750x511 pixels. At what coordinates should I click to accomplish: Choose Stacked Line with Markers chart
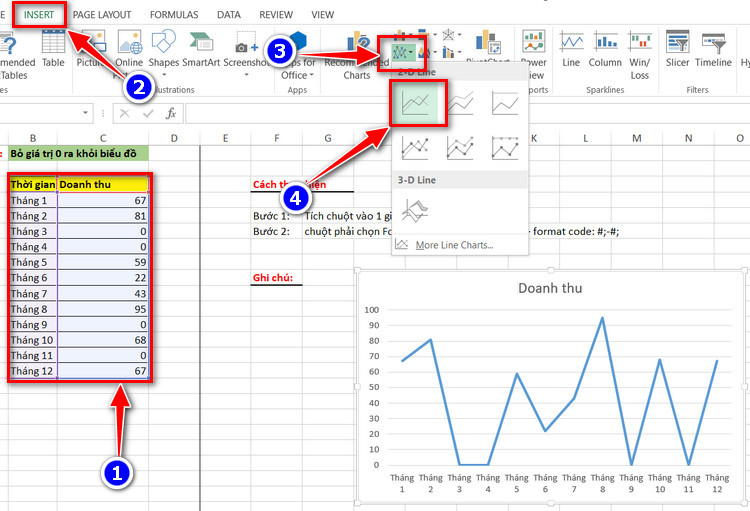(x=460, y=147)
